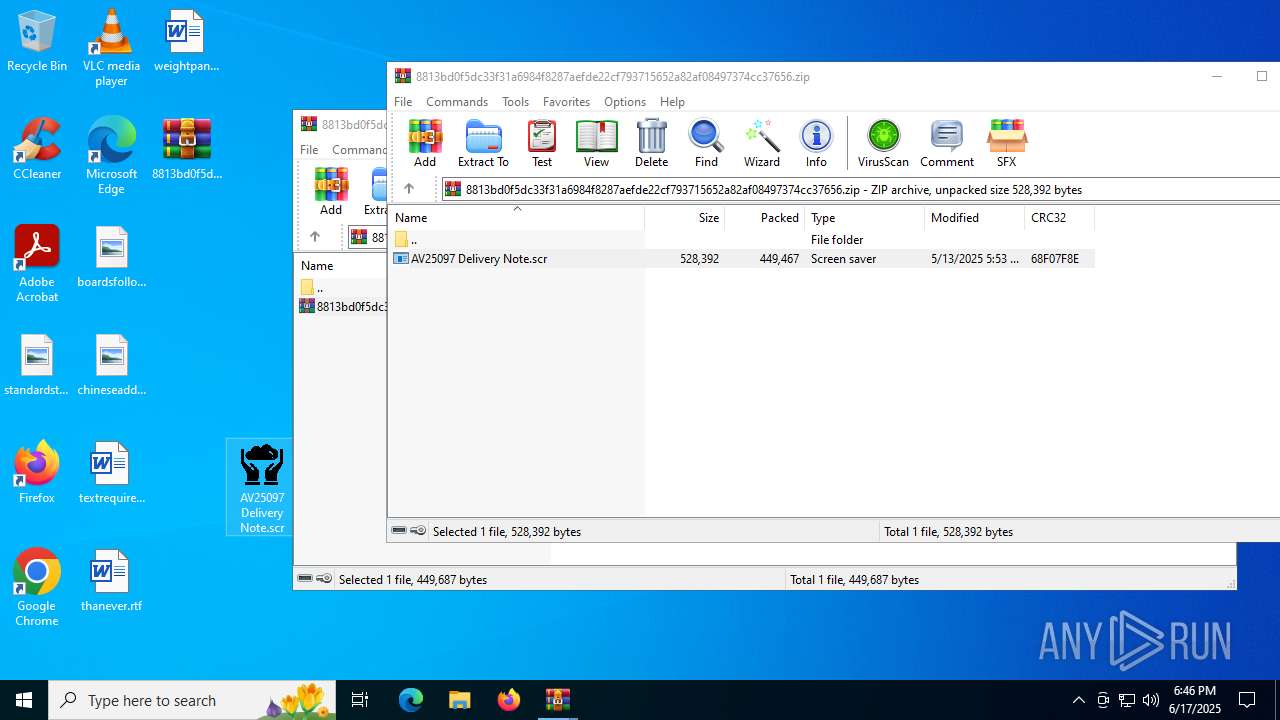This screenshot has height=720, width=1280.
Task: Click the packed size 449,467 cell
Action: pos(779,259)
